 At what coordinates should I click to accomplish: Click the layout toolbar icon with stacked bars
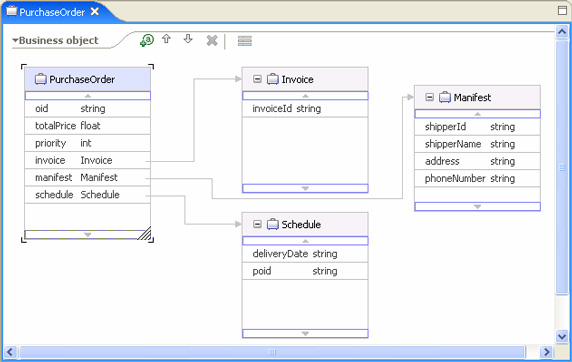[x=245, y=41]
